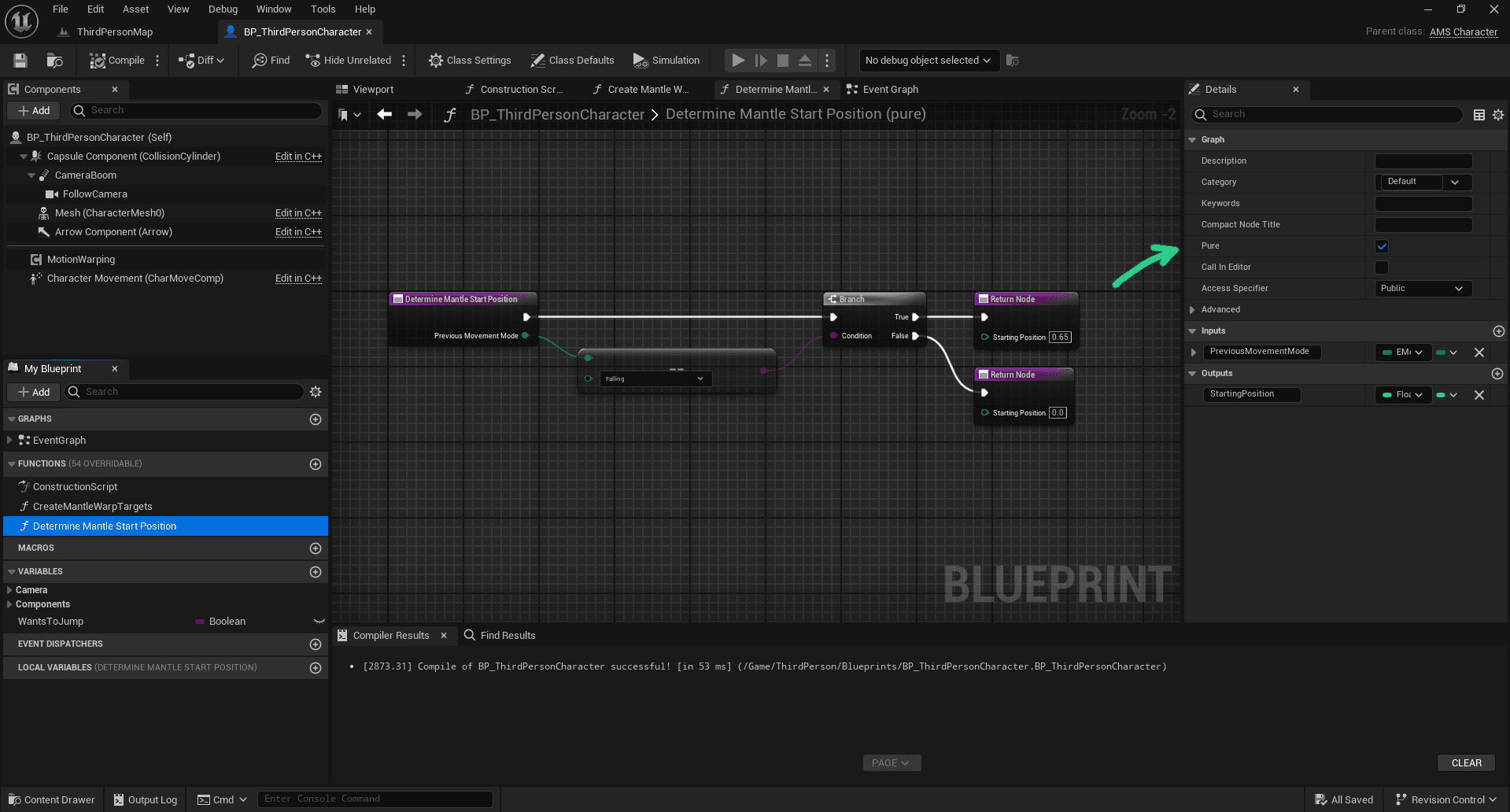Navigate back in graph history

385,115
